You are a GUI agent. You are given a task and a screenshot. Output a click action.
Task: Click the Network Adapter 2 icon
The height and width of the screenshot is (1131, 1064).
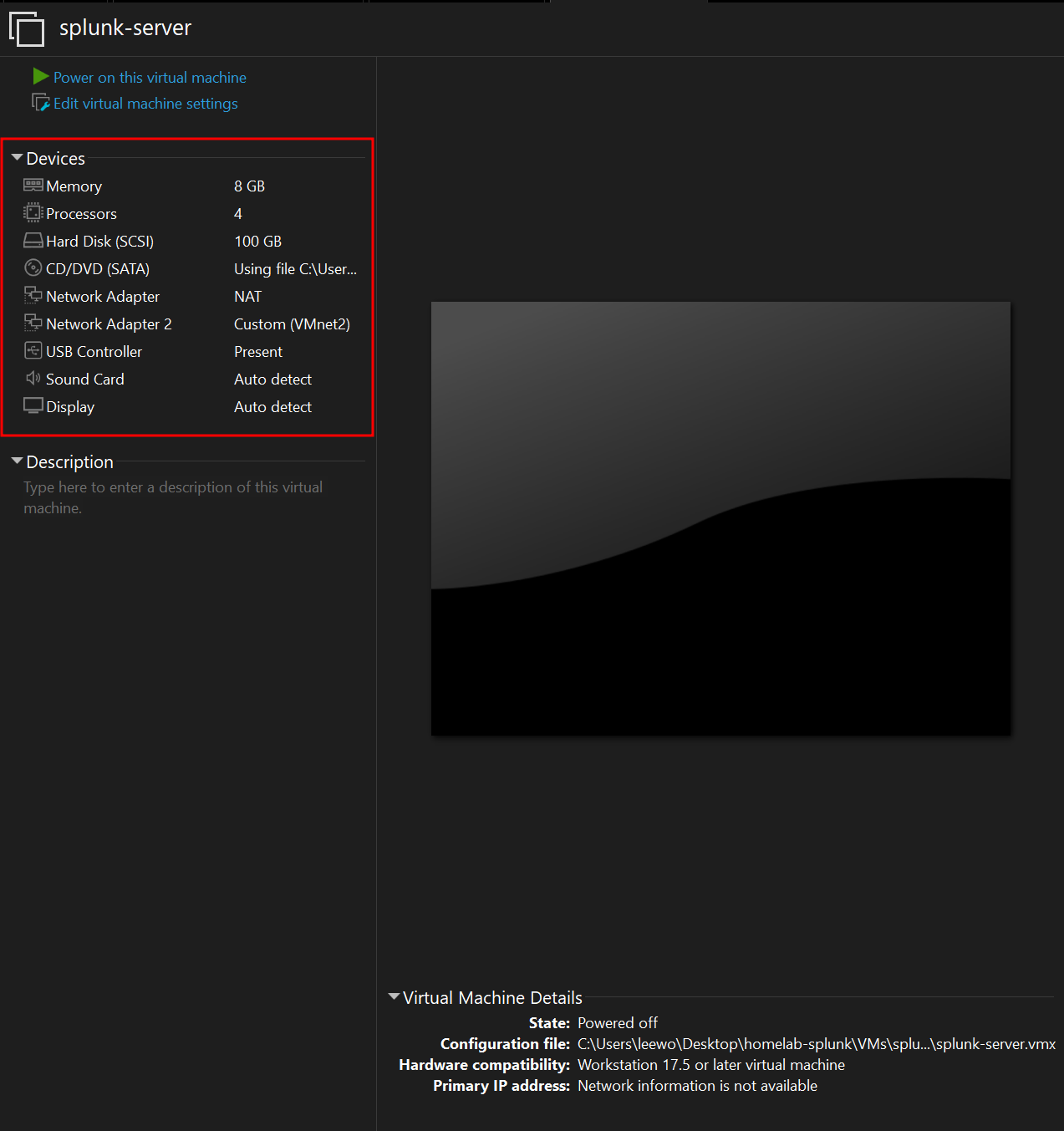(x=33, y=323)
